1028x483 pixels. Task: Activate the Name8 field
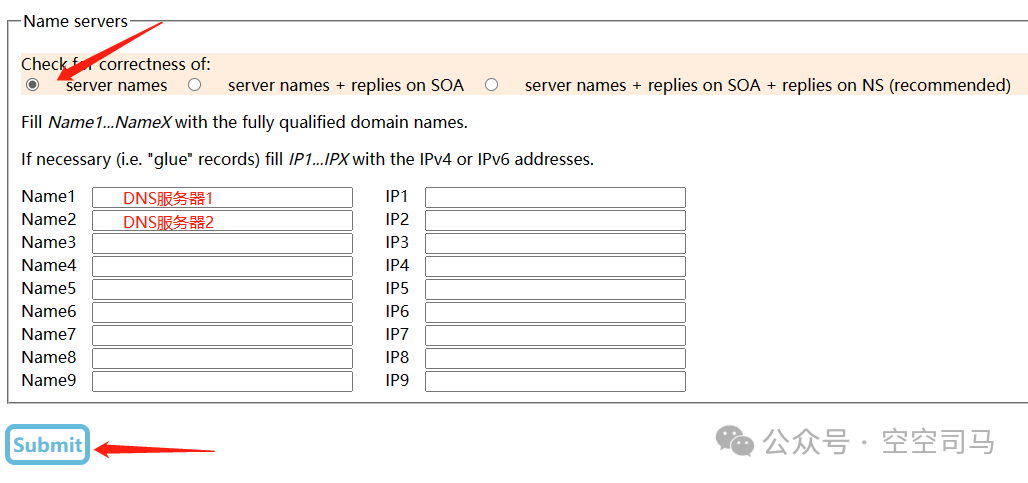coord(222,358)
